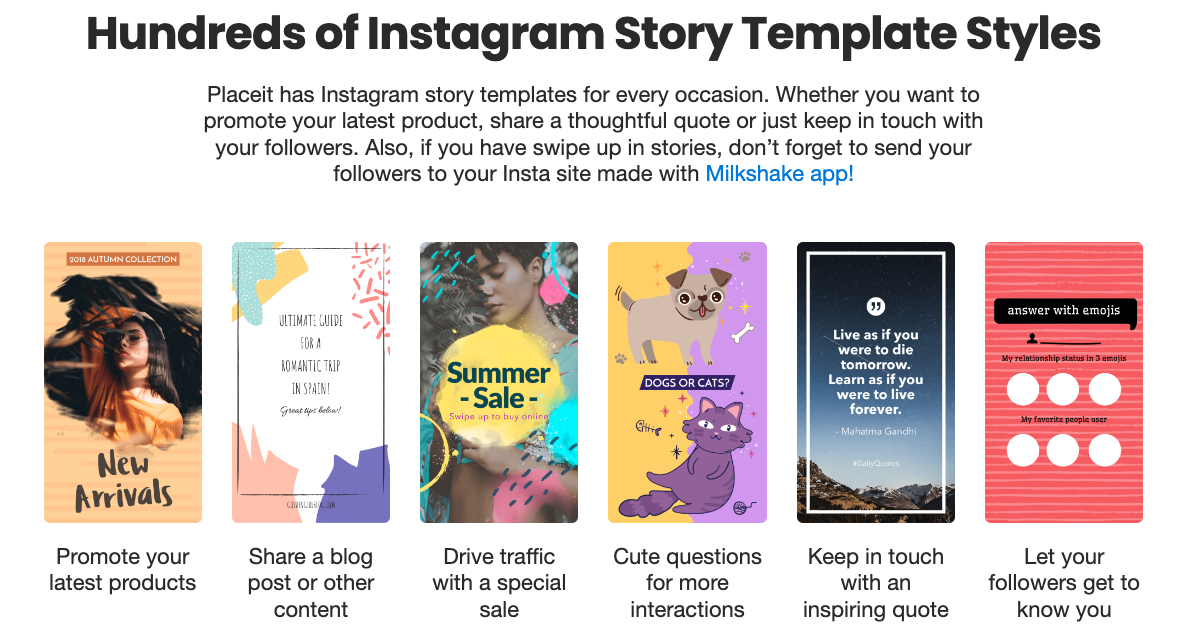Click the bone icon beside the pug
This screenshot has height=642, width=1193.
743,332
